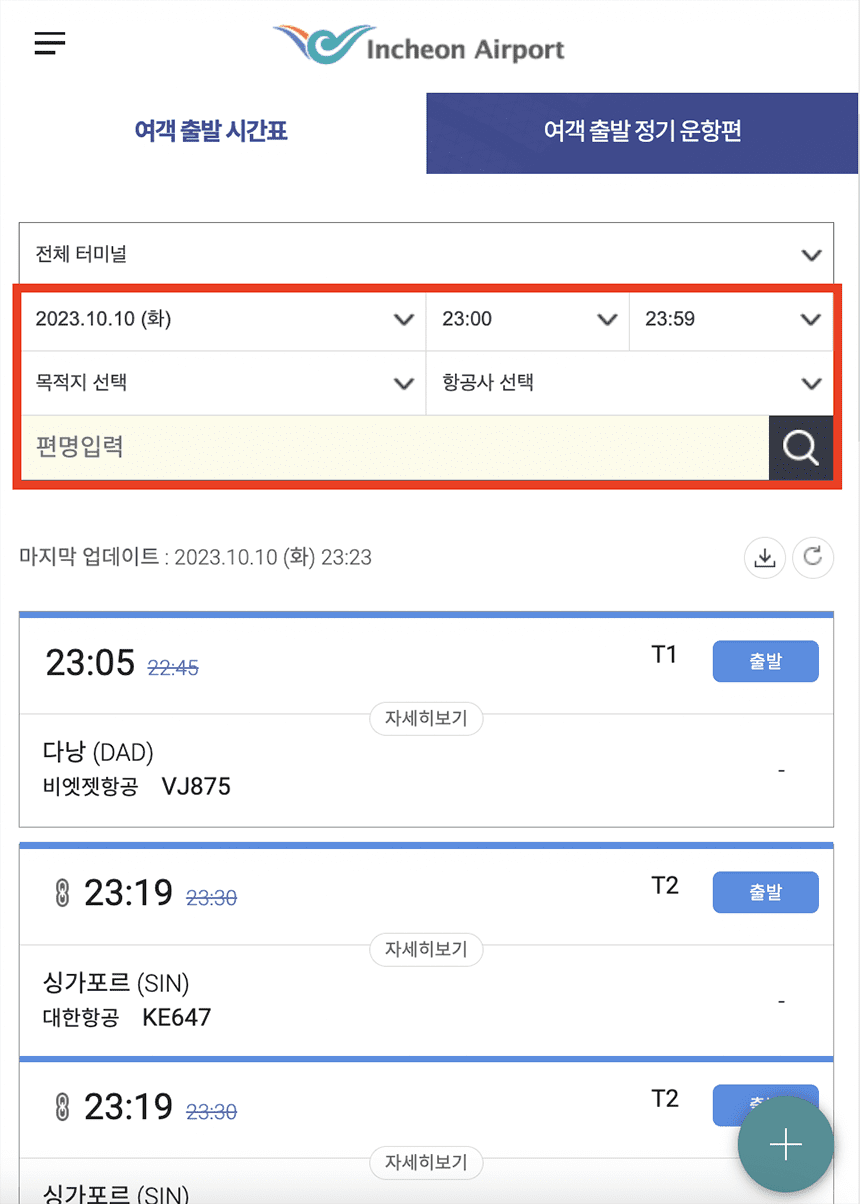
Task: Change the 23:00 start time
Action: click(528, 320)
